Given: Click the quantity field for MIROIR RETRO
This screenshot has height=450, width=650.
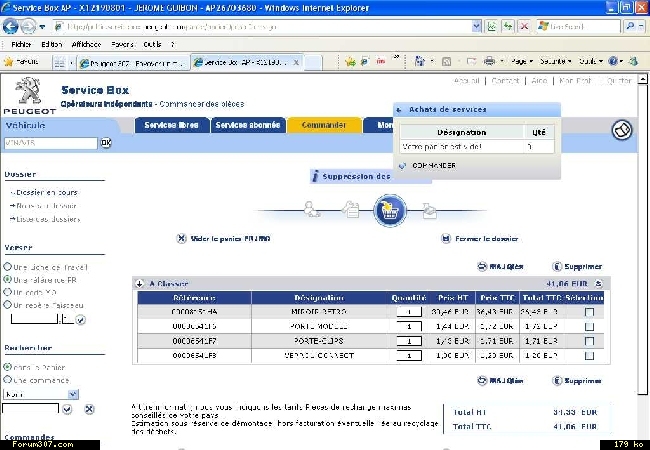Looking at the screenshot, I should click(409, 312).
